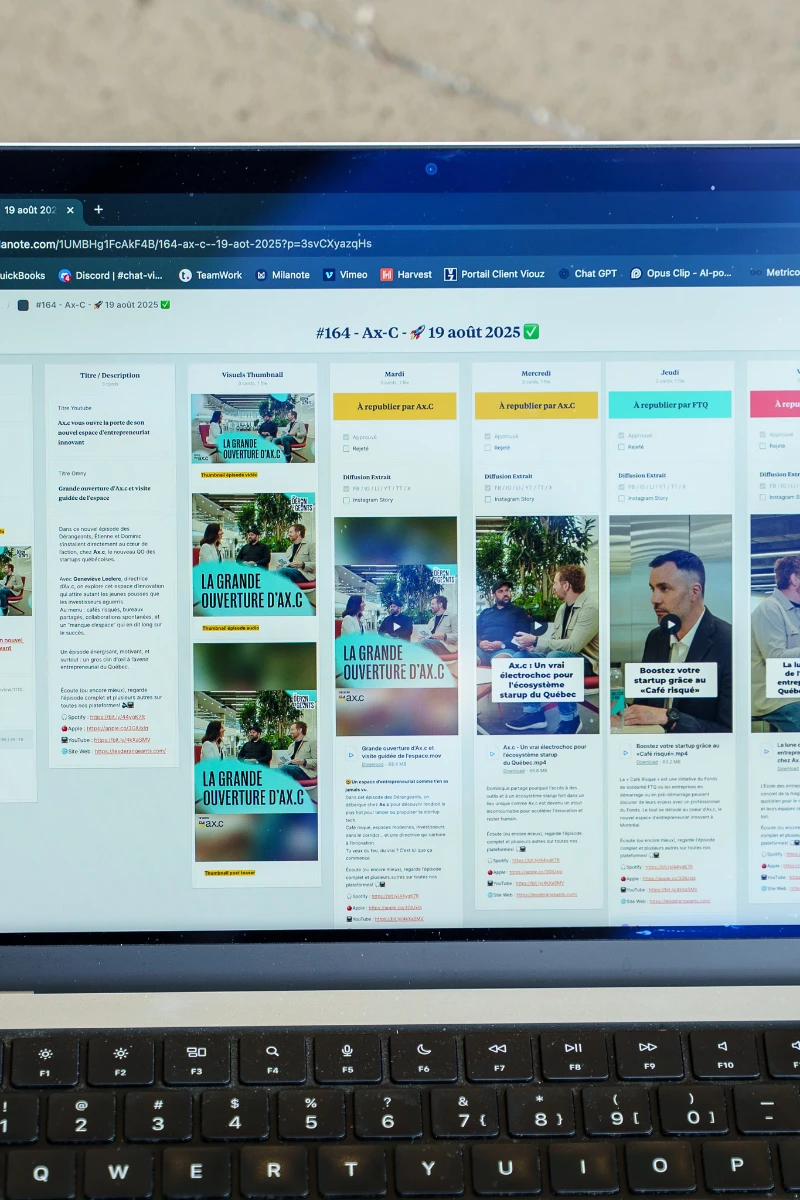Screen dimensions: 800x1200
Task: Click the yellow 'Thumbnail post teaser' caption
Action: tap(230, 873)
